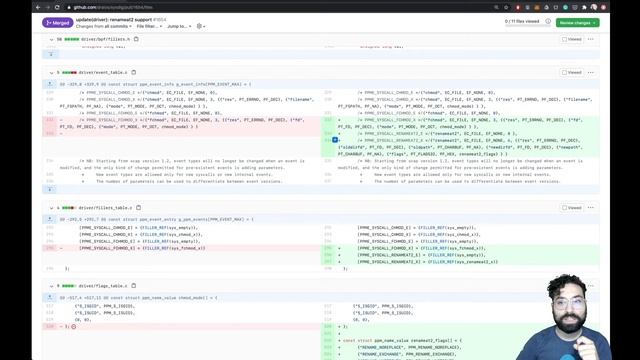Copy path of driver/flags_table.c
640x360 pixels.
click(x=133, y=286)
